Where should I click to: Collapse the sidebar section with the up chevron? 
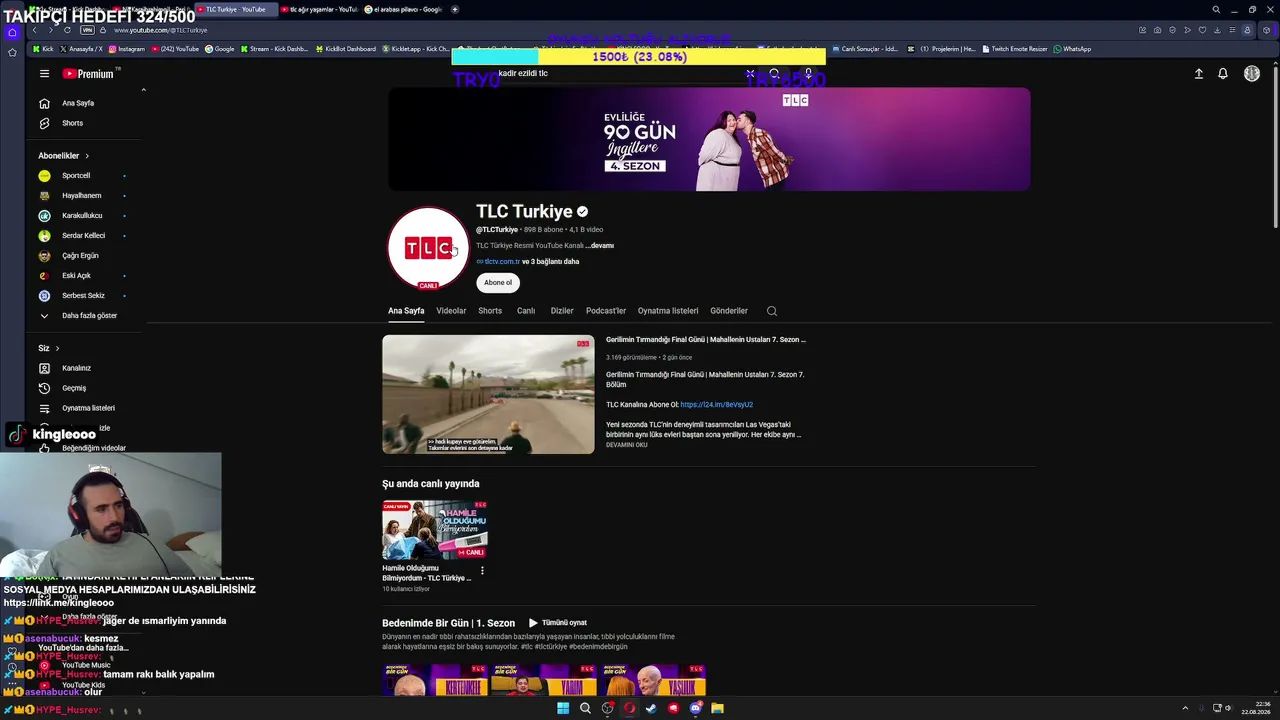point(143,91)
